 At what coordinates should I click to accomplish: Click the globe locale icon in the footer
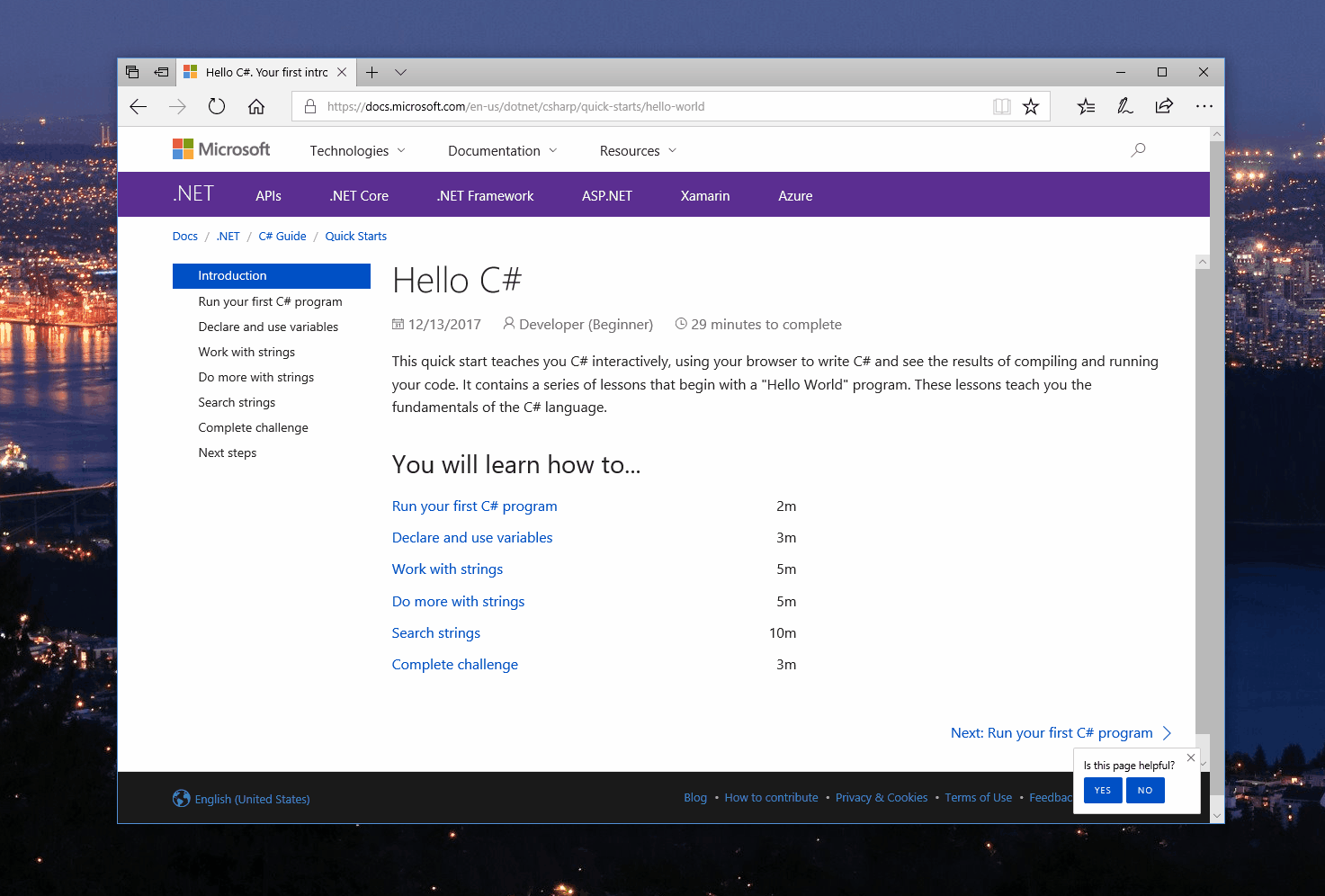click(x=181, y=799)
